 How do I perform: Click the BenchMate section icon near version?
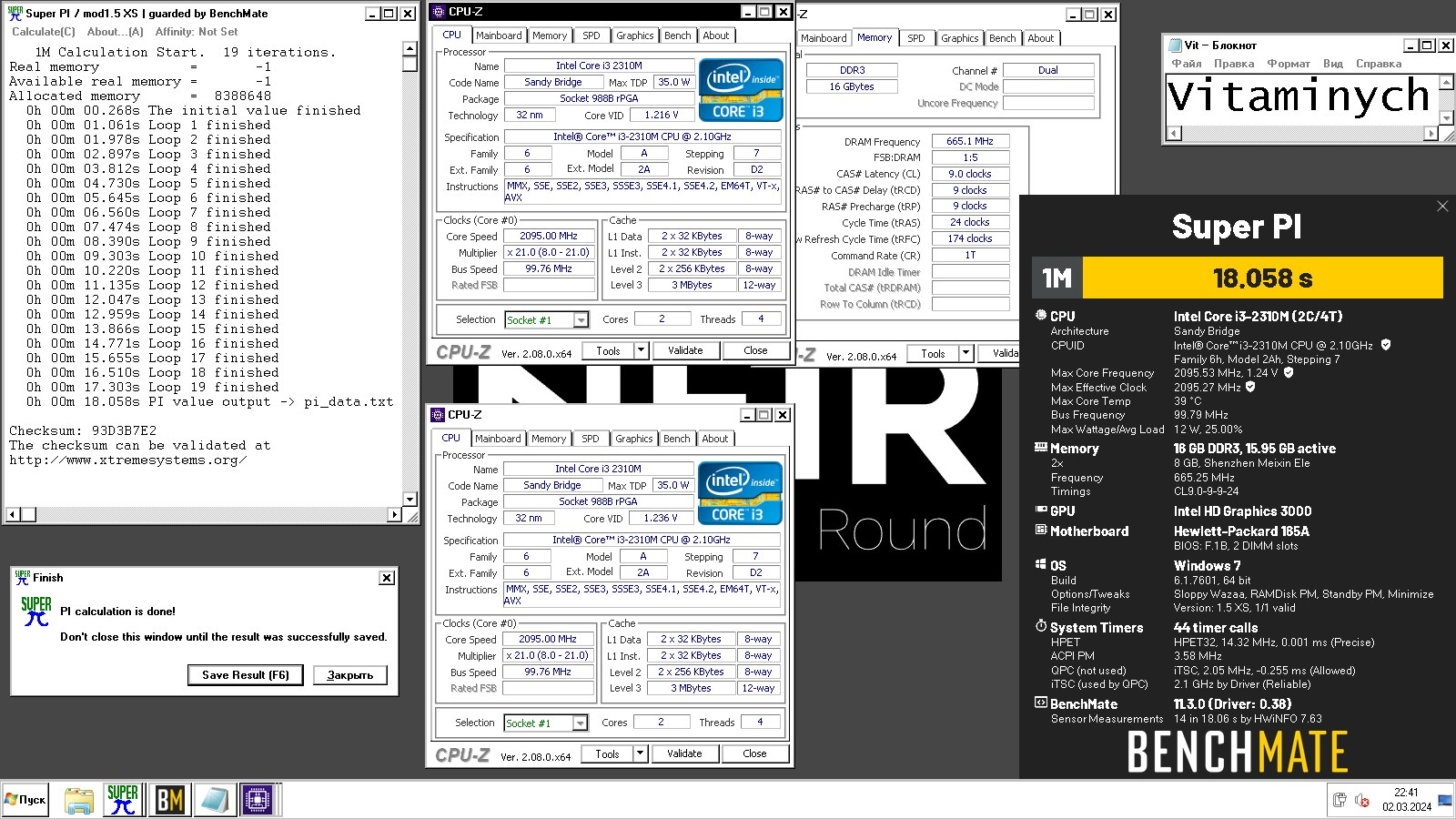coord(1041,703)
